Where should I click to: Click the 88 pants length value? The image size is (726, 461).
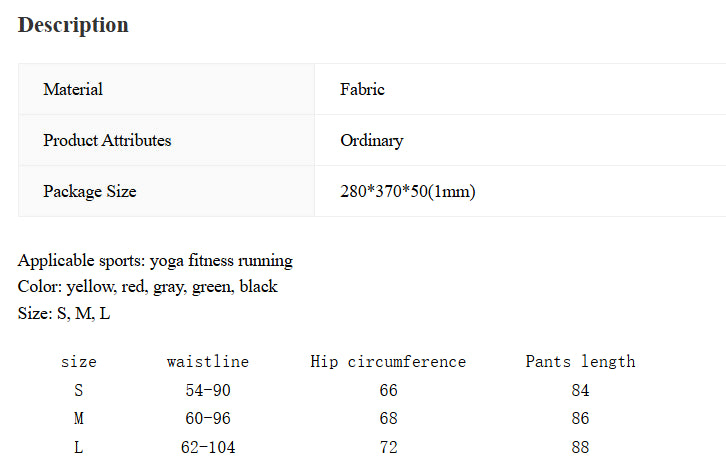580,448
